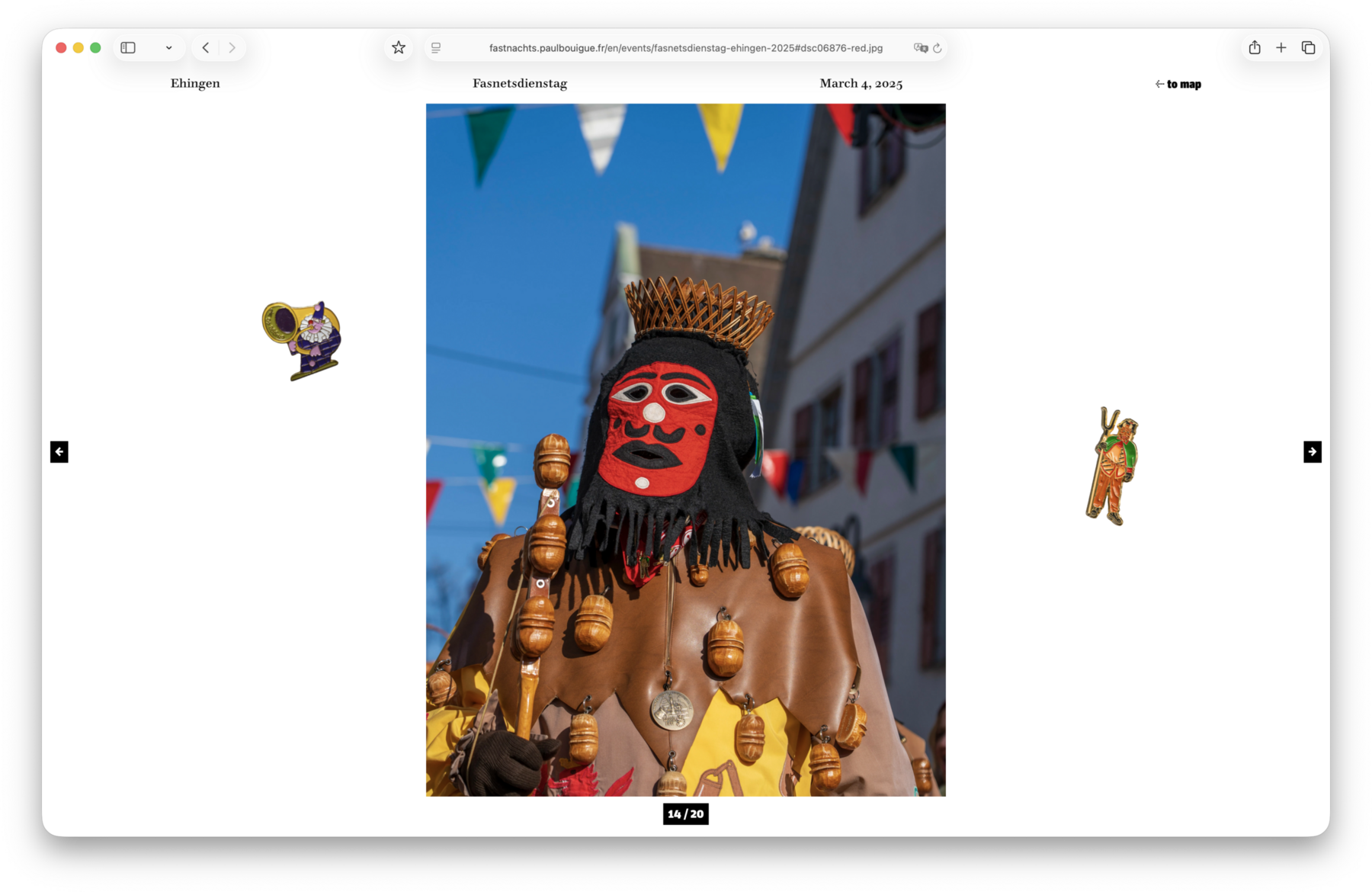Screen dimensions: 1372x892
Task: Open the reader view icon
Action: point(436,48)
